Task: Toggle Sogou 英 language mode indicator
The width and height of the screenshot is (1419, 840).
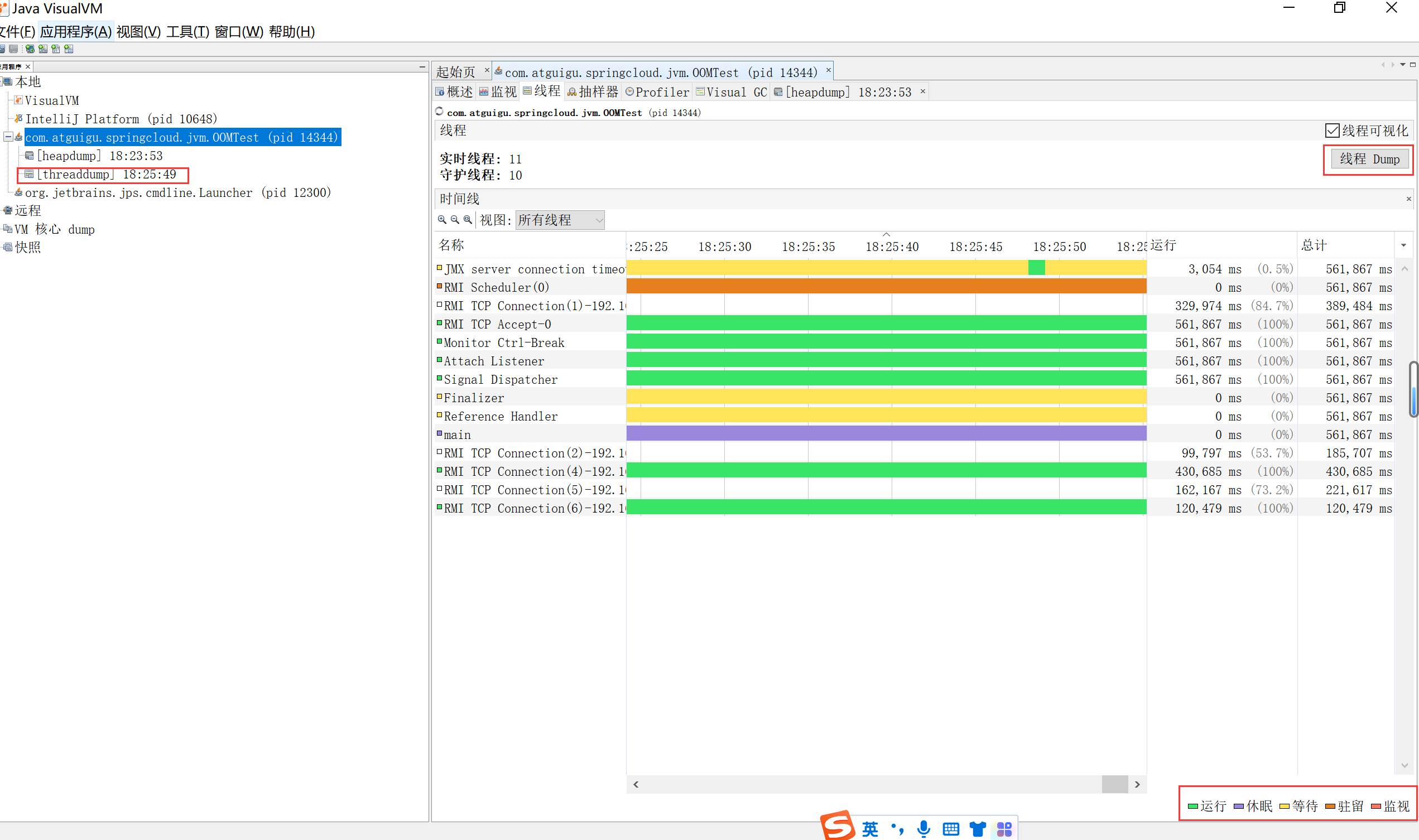Action: pos(870,829)
